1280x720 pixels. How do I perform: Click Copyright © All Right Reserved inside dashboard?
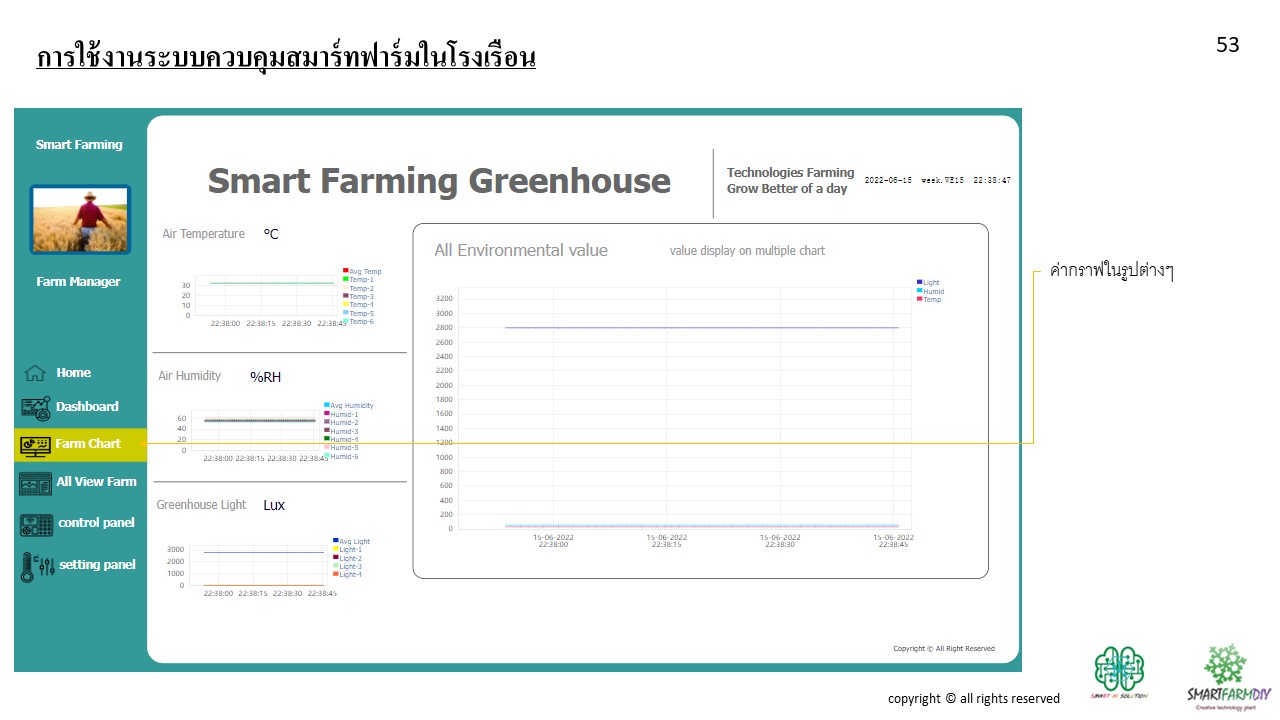tap(944, 648)
